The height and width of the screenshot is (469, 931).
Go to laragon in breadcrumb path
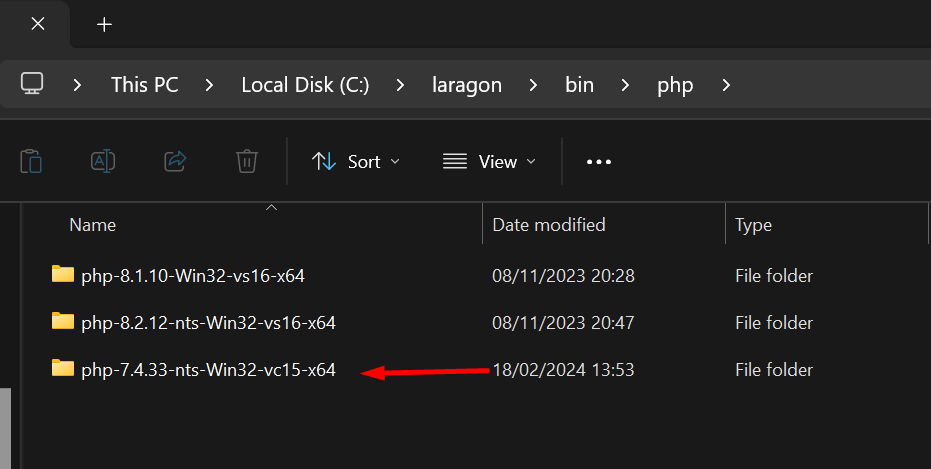tap(467, 85)
